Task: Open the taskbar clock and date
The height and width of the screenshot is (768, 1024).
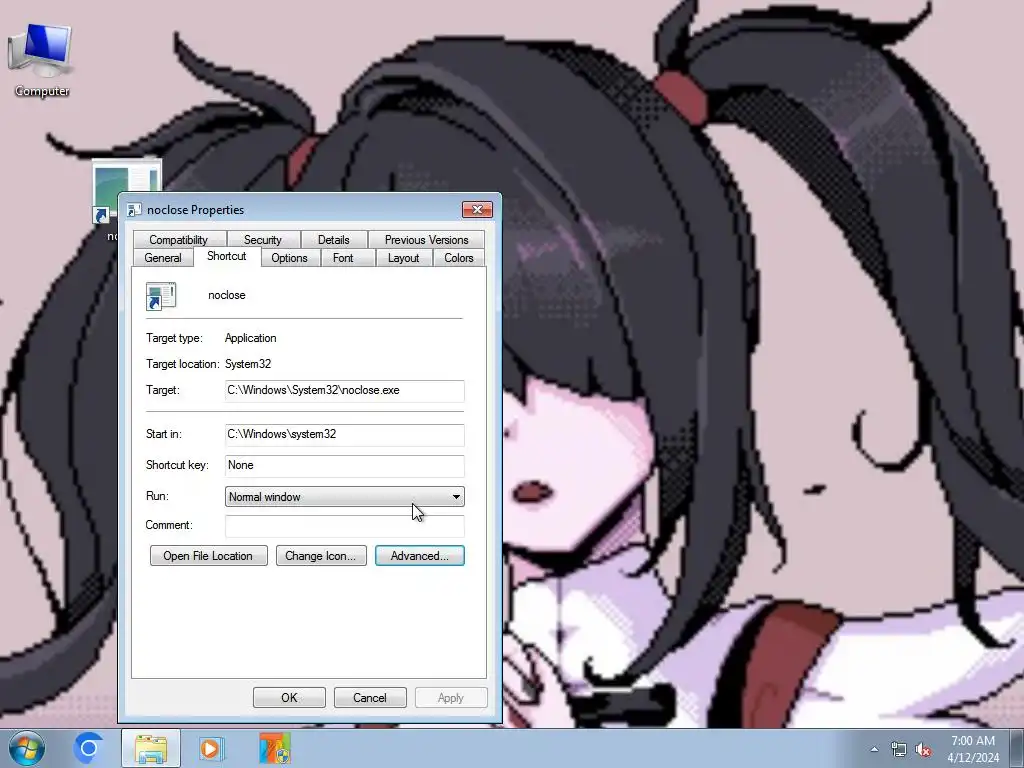Action: [973, 749]
